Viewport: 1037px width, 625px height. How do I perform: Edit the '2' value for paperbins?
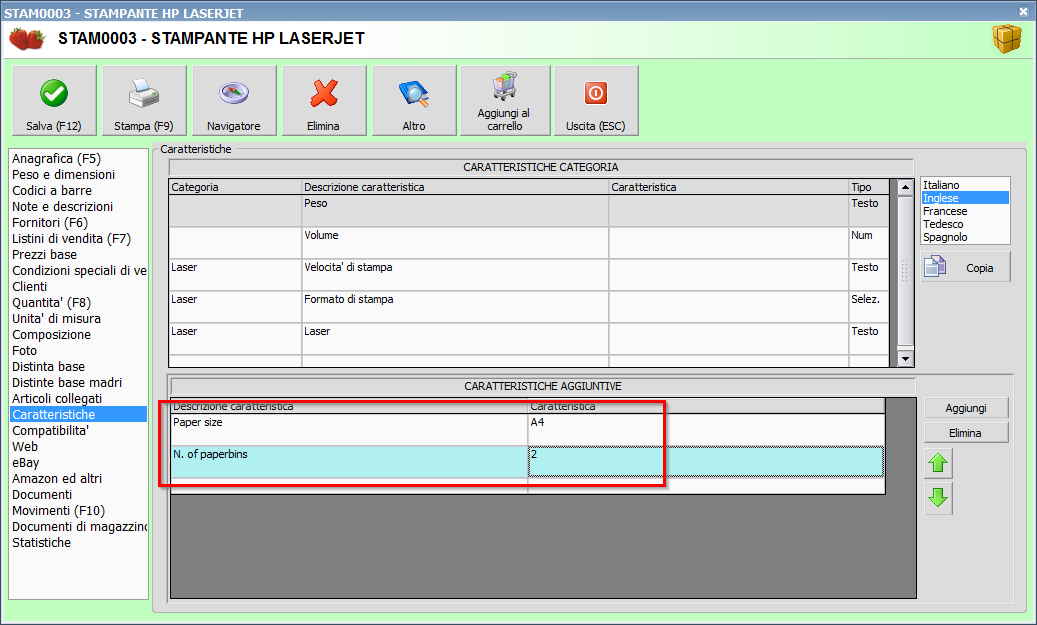point(706,462)
